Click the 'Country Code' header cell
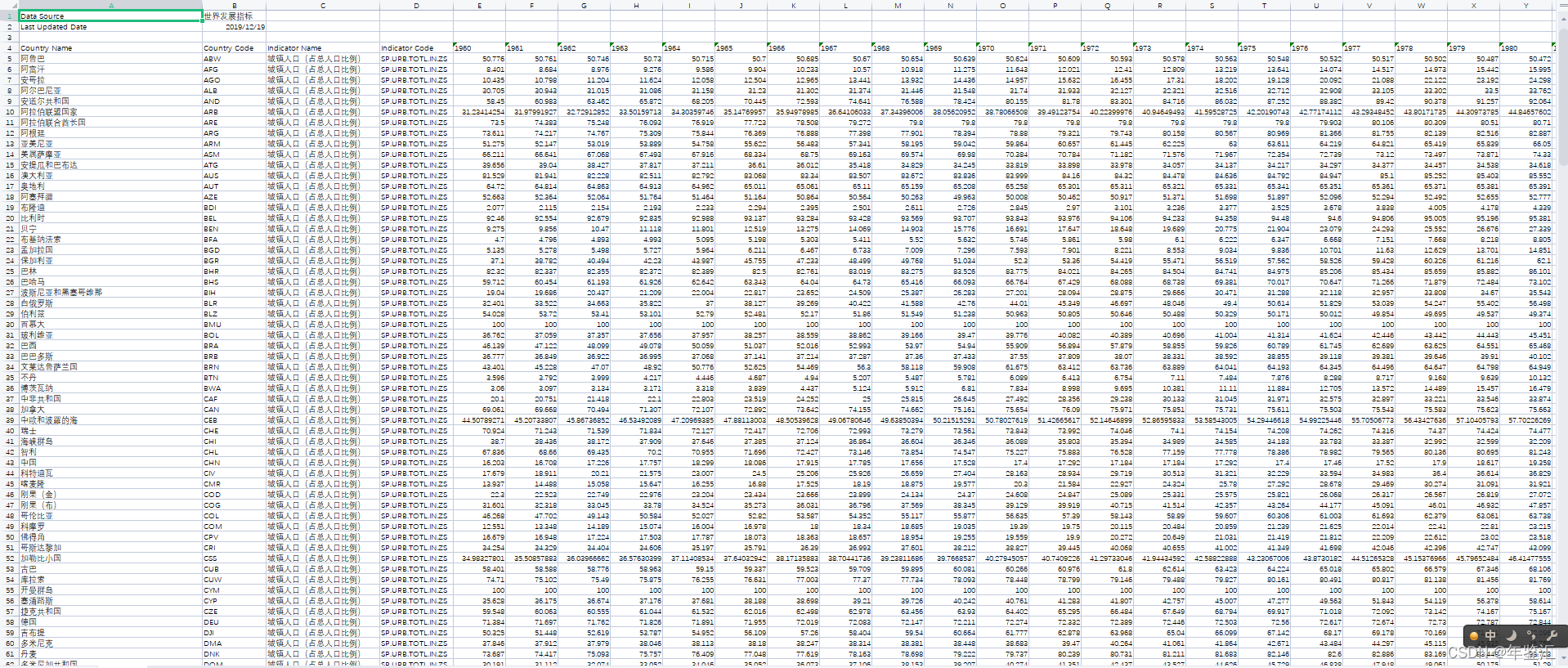 (234, 47)
